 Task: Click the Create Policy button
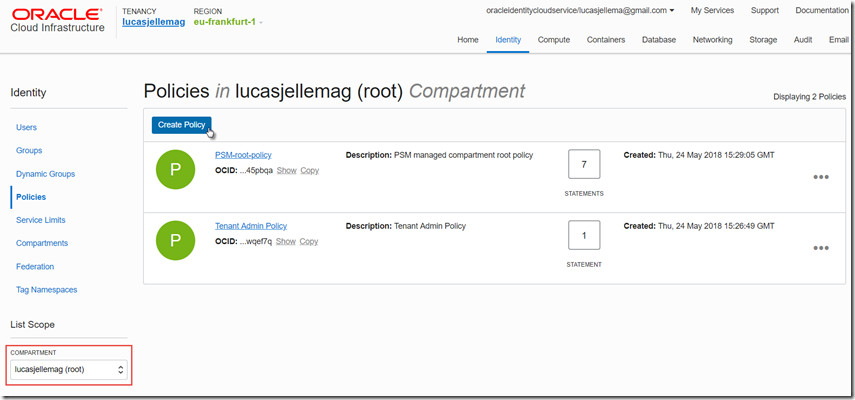(181, 124)
